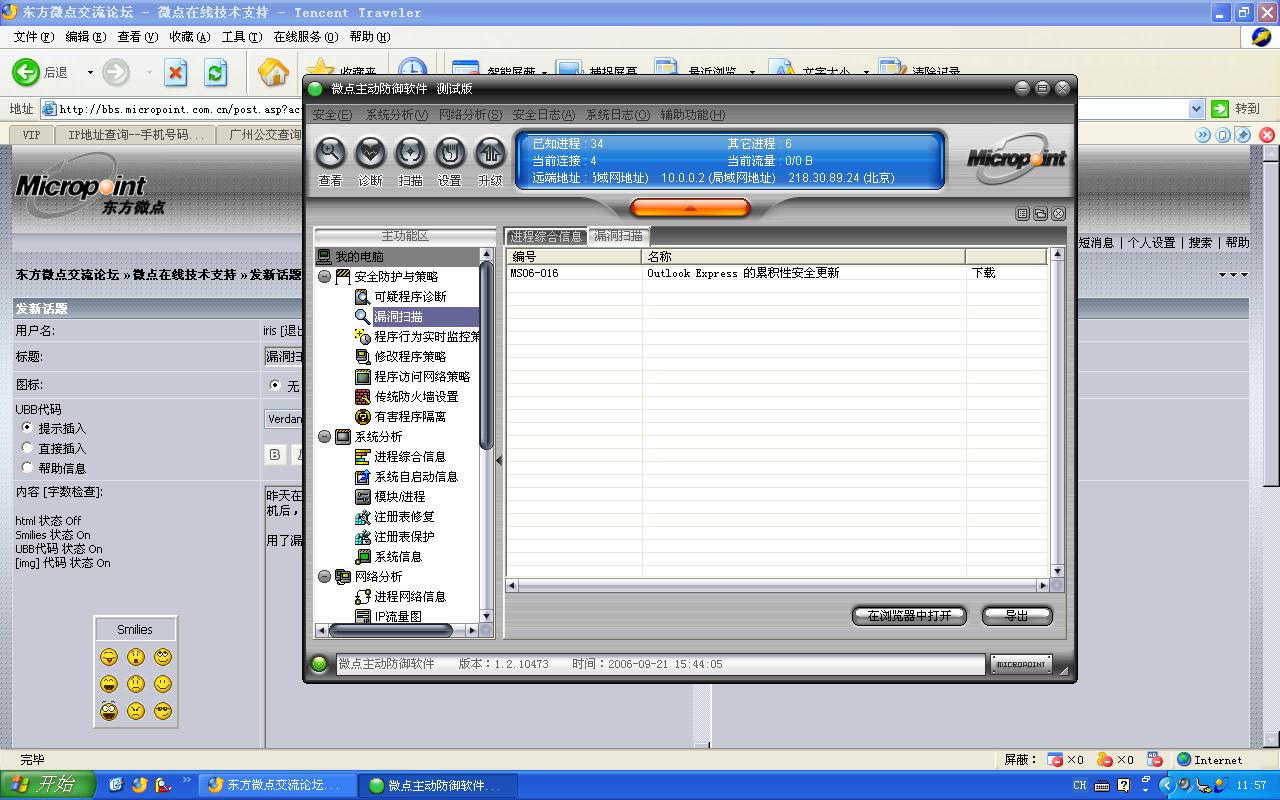This screenshot has height=800, width=1280.
Task: Click the 搜索 forum link
Action: click(x=1201, y=243)
